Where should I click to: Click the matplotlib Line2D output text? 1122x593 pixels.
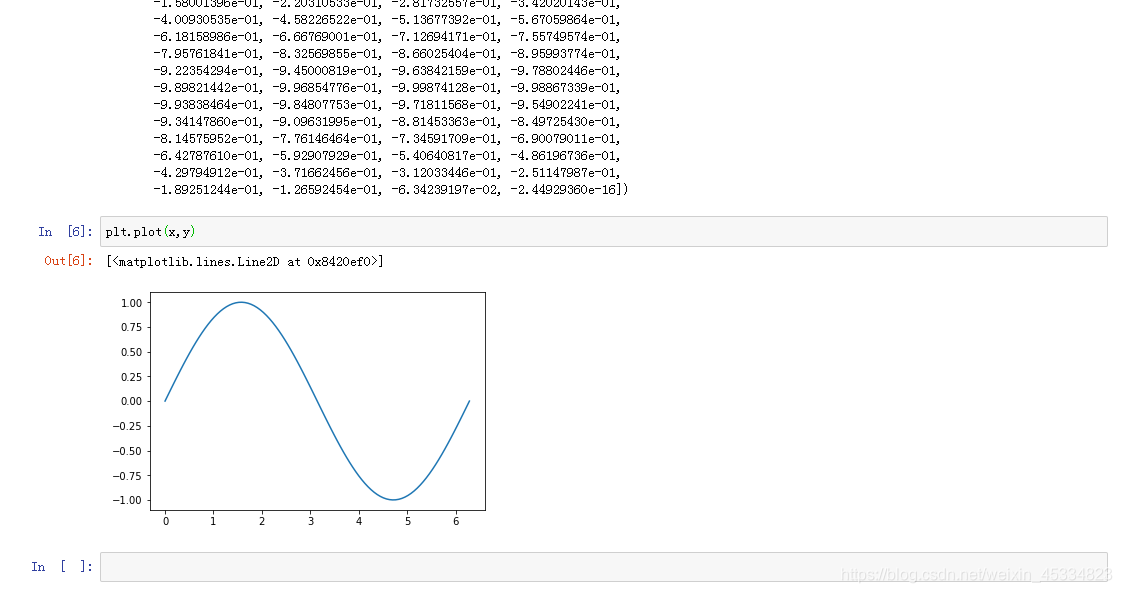coord(245,262)
